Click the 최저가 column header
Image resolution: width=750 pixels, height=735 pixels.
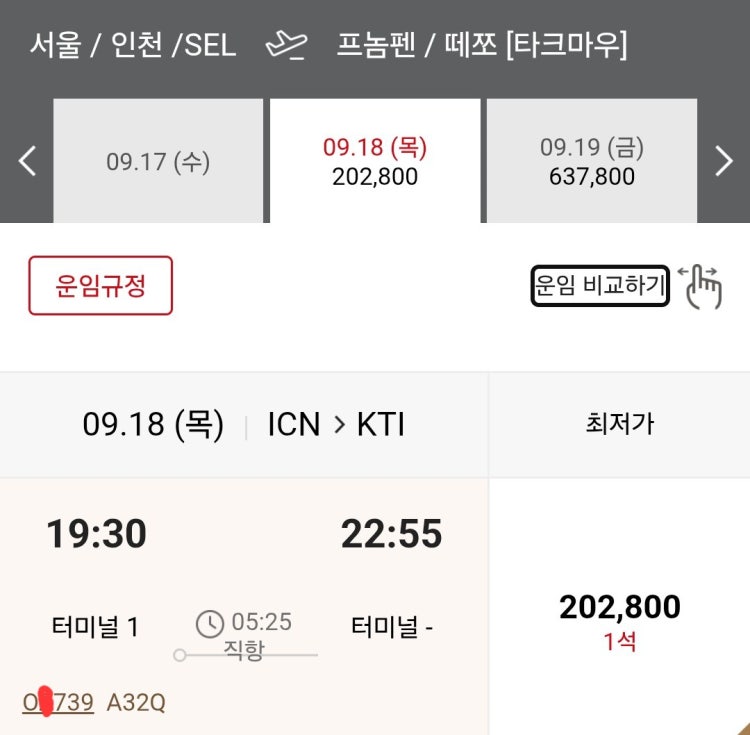(619, 425)
